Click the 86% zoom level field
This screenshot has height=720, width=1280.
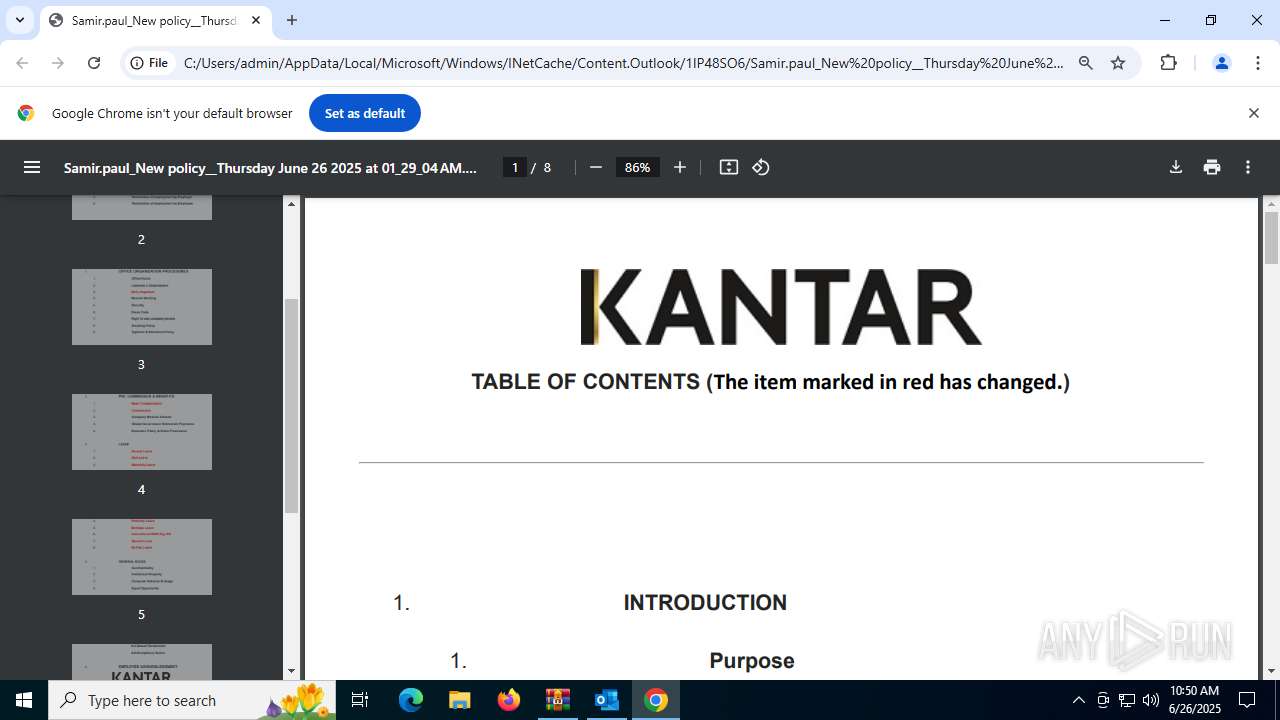click(638, 167)
